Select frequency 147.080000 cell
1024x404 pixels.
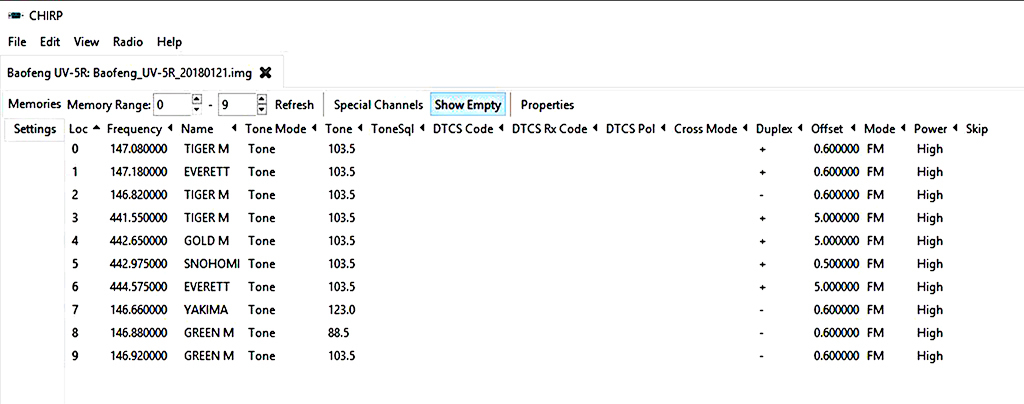(138, 149)
